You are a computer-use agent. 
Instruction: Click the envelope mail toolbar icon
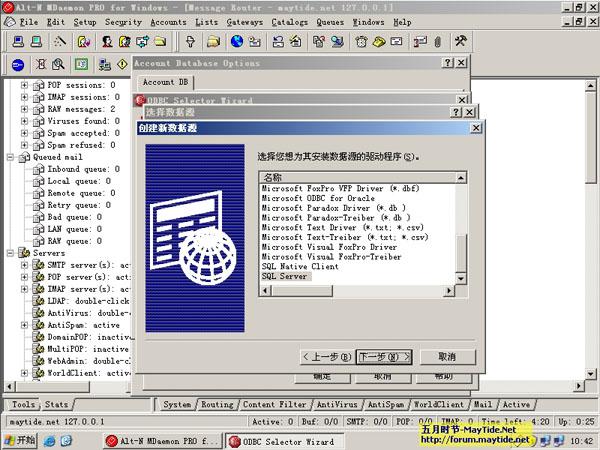396,42
